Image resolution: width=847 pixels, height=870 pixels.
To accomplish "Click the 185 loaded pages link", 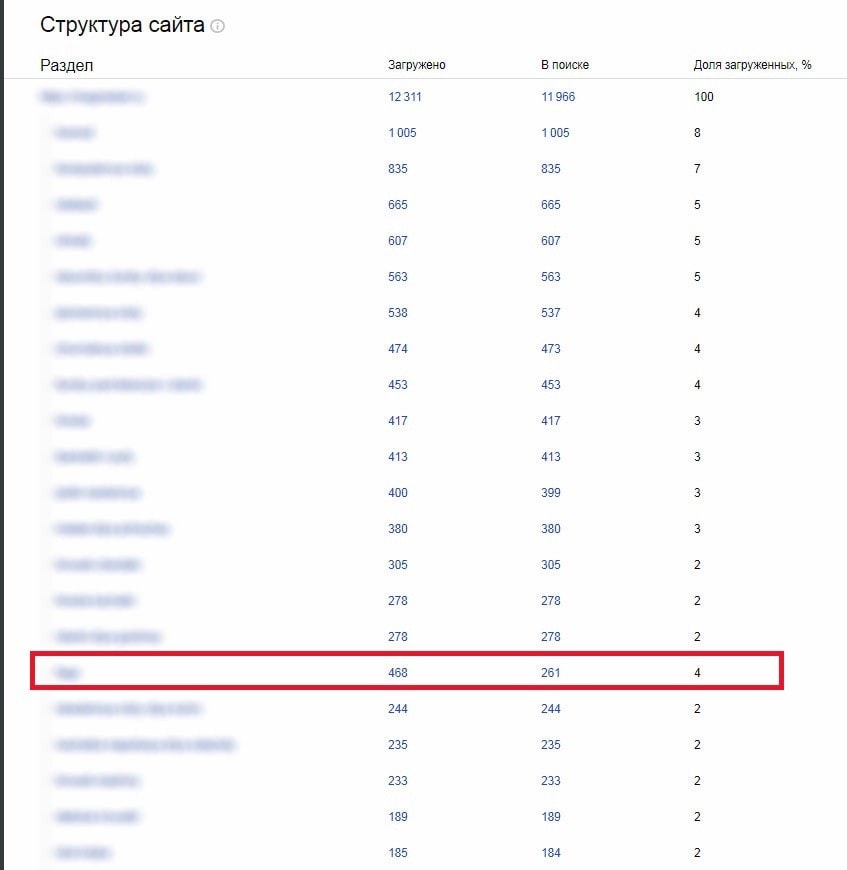I will (x=398, y=853).
